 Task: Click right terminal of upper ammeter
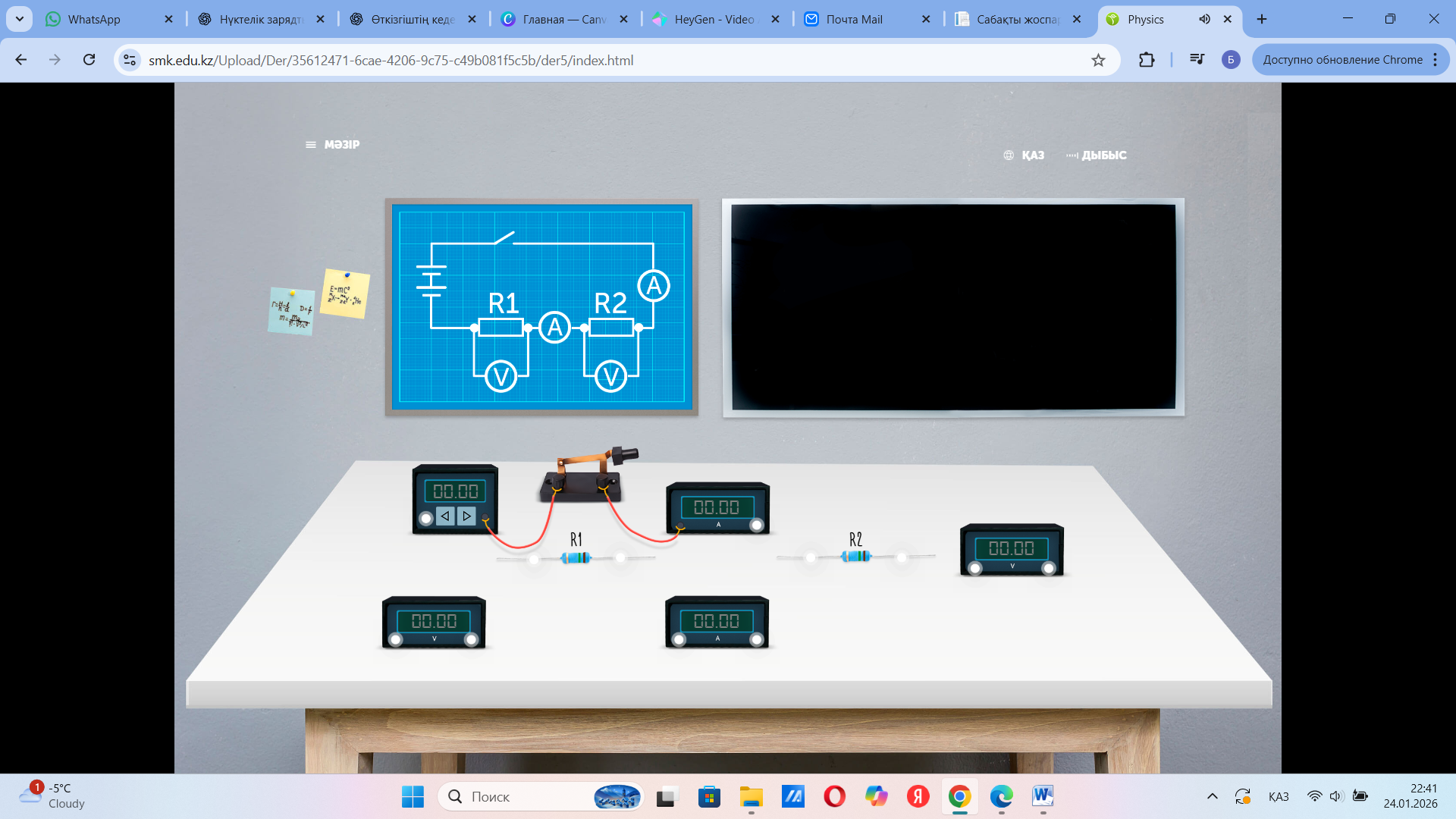[756, 526]
